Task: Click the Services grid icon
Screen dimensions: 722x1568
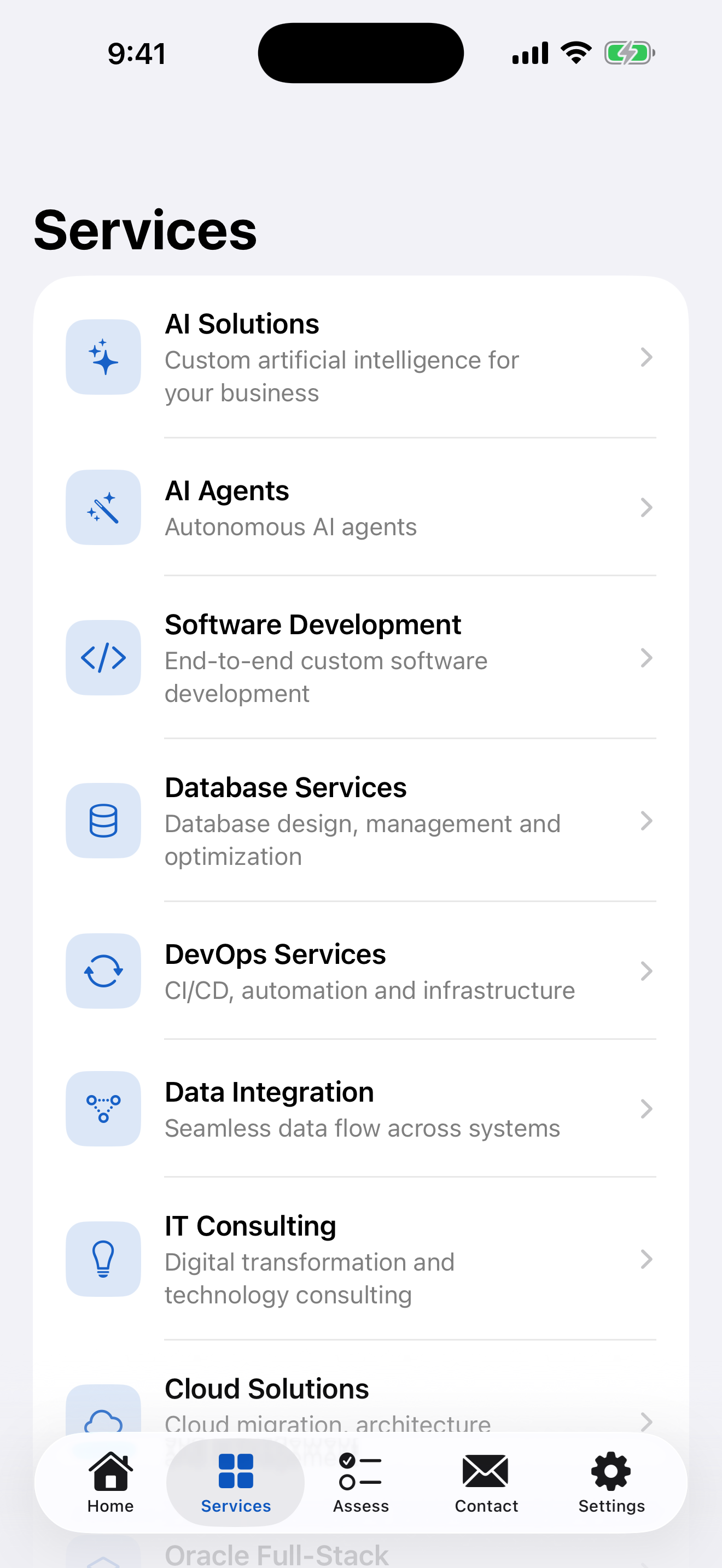Action: 236,1471
